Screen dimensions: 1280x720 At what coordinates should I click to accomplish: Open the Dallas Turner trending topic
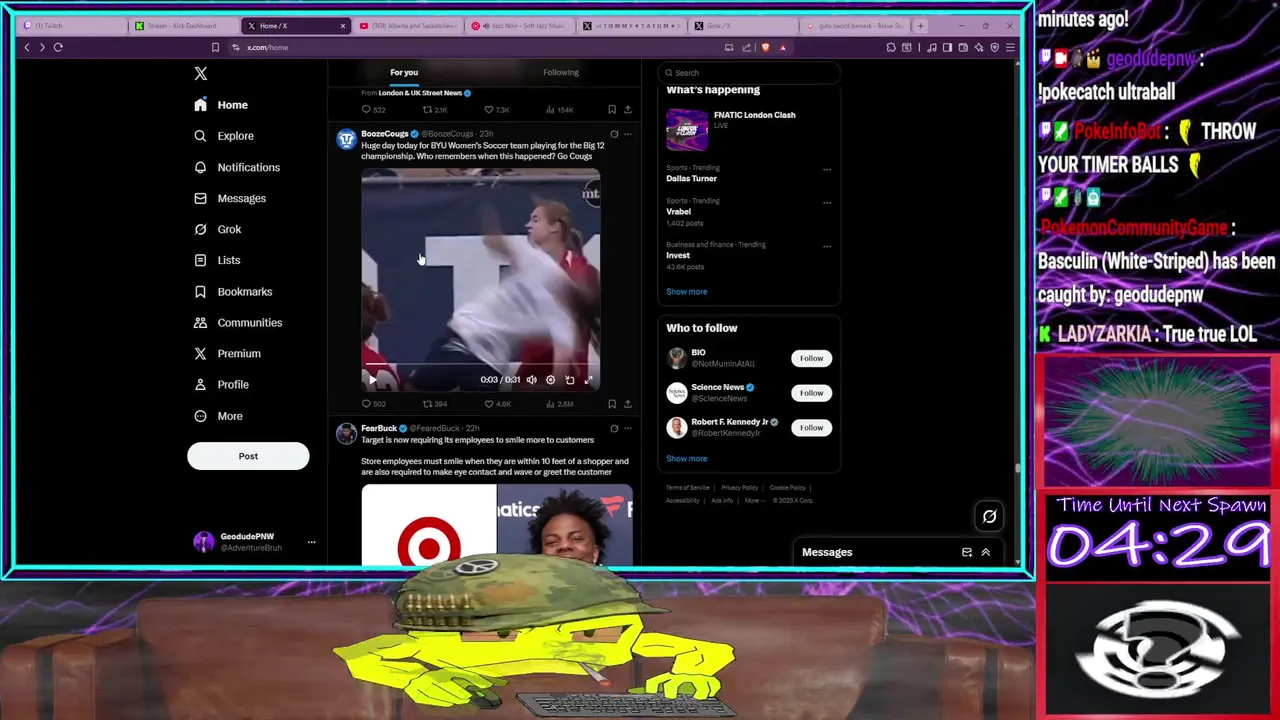(x=691, y=178)
